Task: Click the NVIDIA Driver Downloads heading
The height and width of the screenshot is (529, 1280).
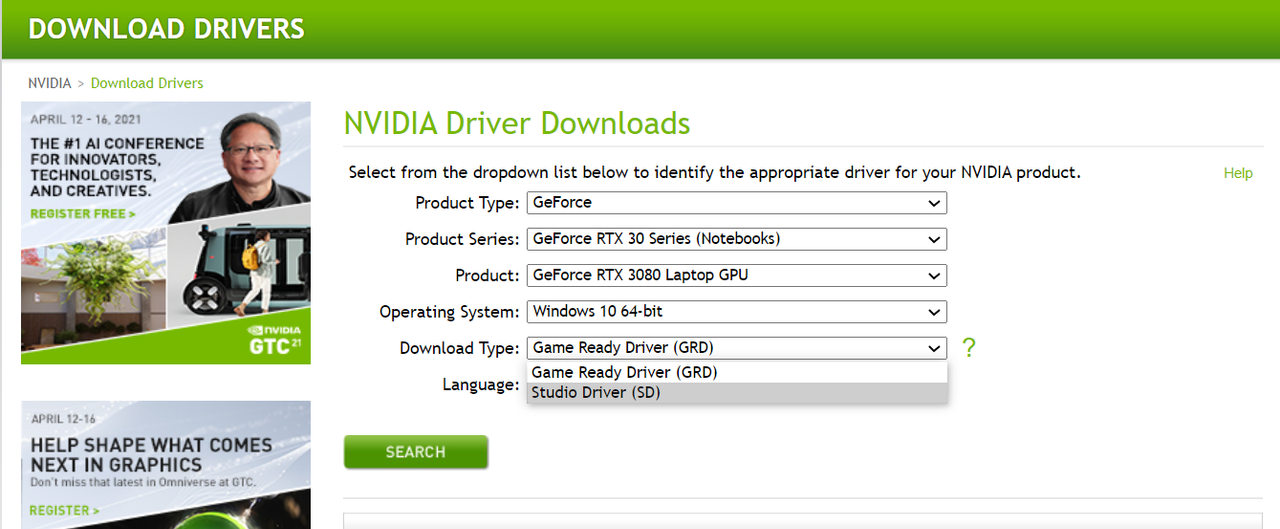Action: click(x=517, y=123)
